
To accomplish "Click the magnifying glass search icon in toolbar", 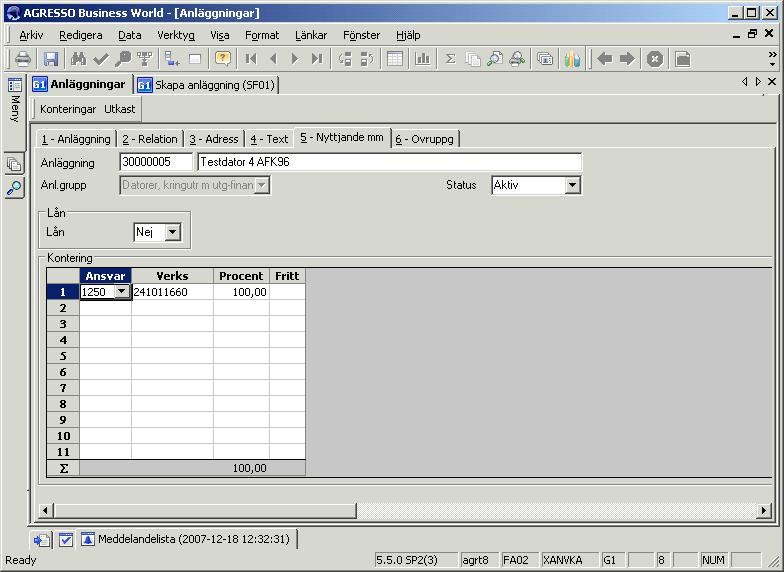I will pyautogui.click(x=122, y=59).
